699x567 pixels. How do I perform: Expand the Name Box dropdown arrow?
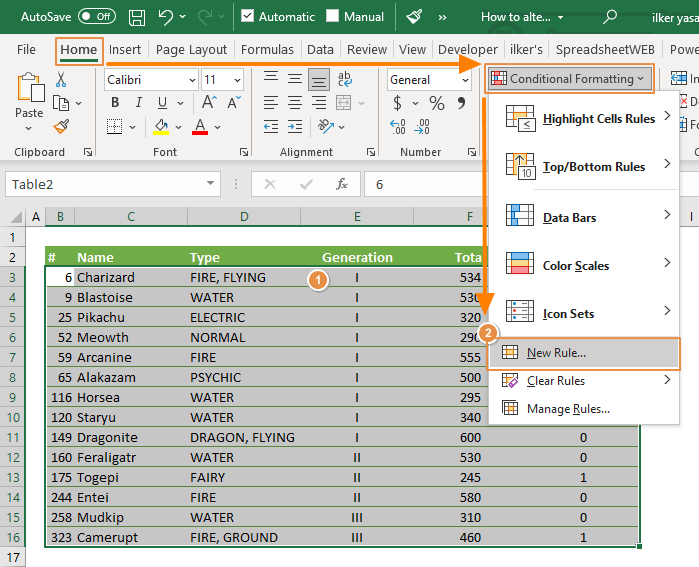coord(210,183)
